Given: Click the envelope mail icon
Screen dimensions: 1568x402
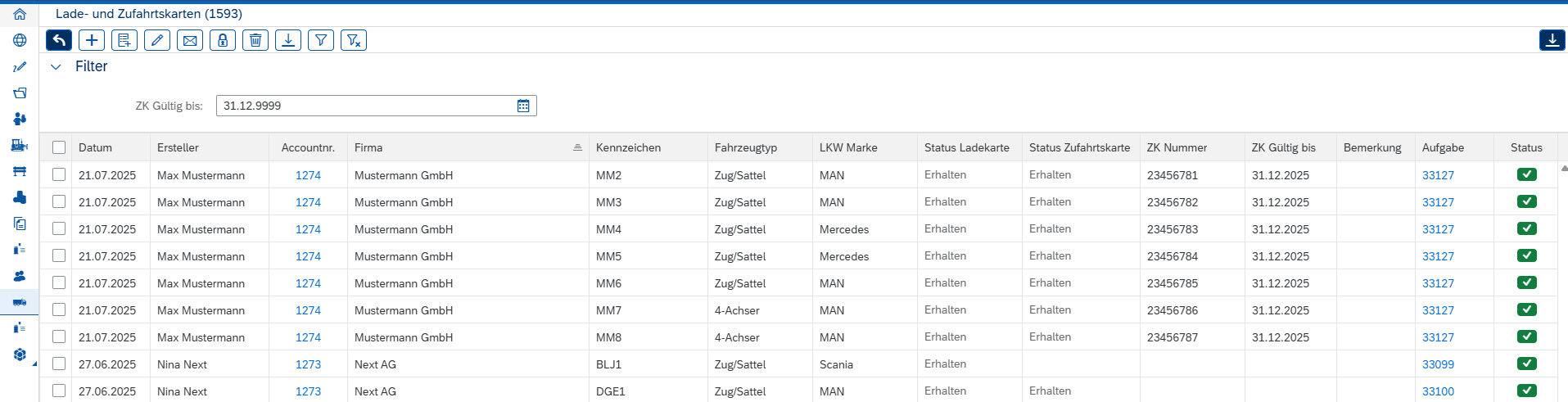Looking at the screenshot, I should tap(190, 40).
